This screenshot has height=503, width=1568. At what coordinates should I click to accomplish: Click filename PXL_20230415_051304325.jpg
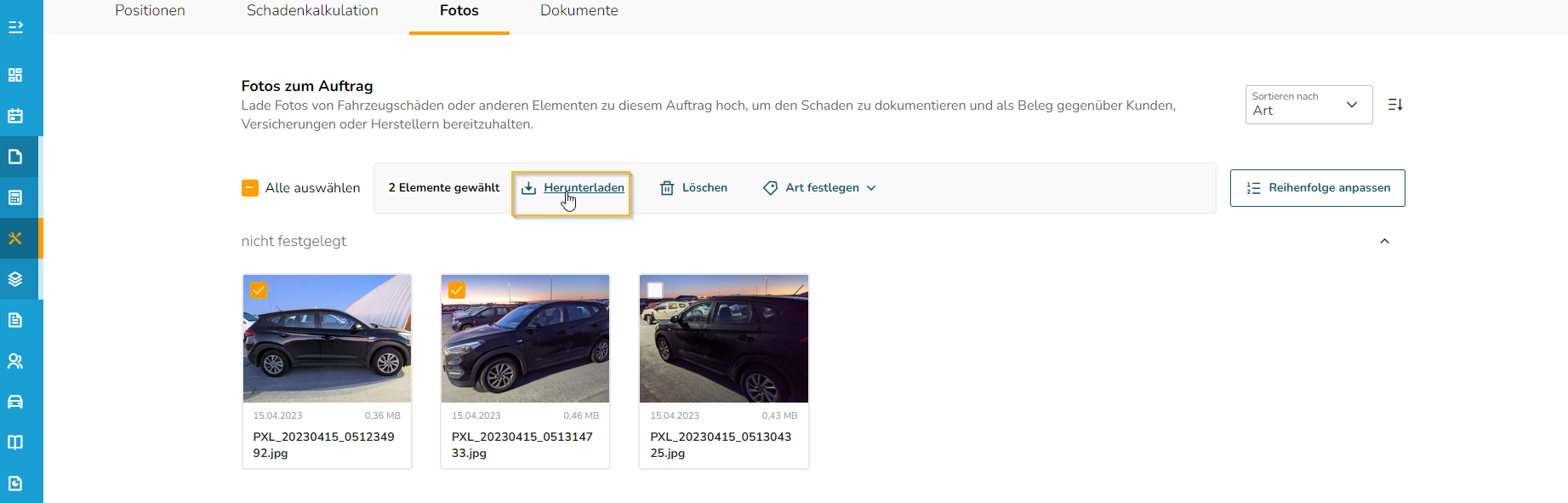(x=721, y=445)
